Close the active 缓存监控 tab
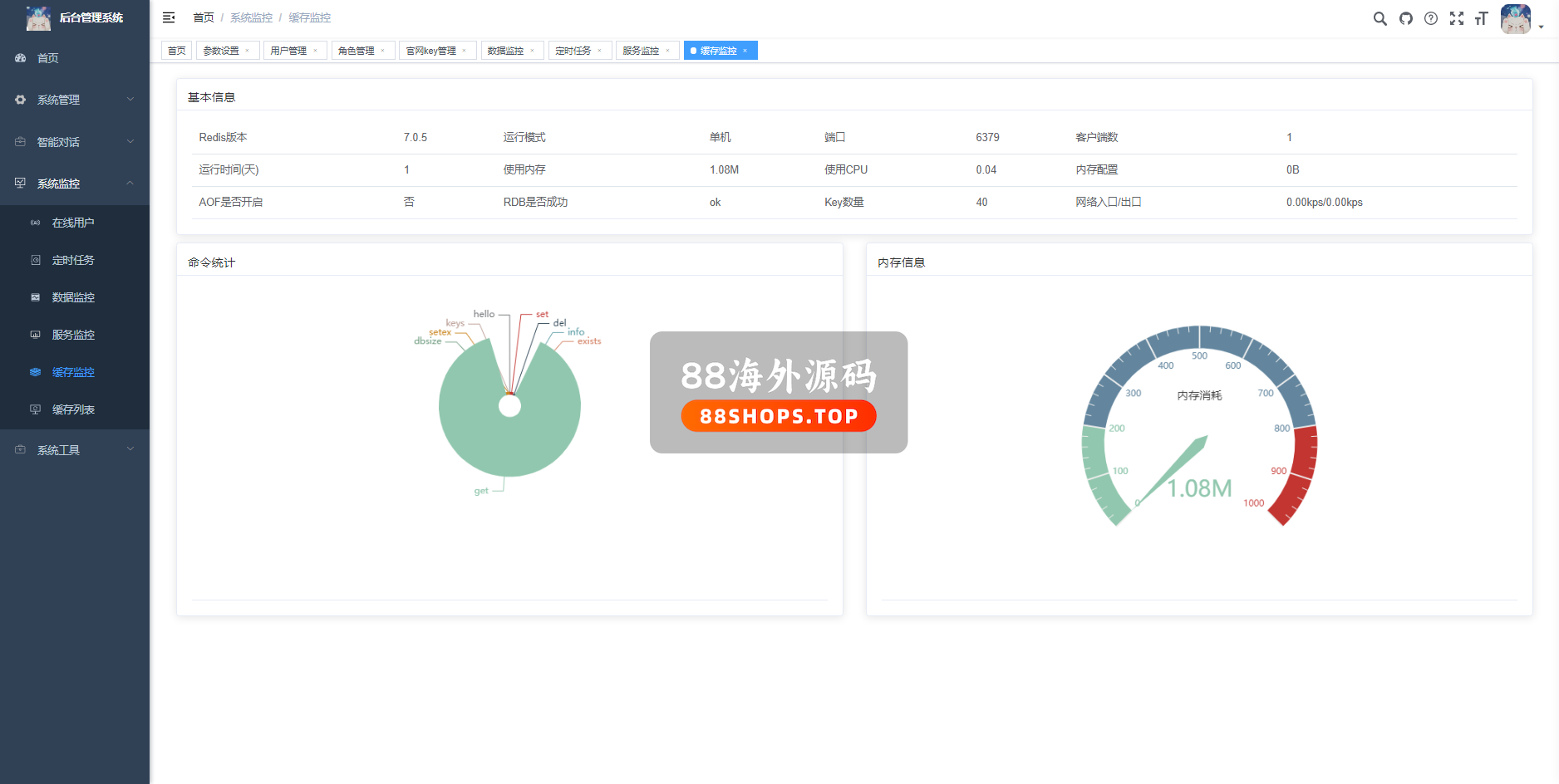 point(745,51)
